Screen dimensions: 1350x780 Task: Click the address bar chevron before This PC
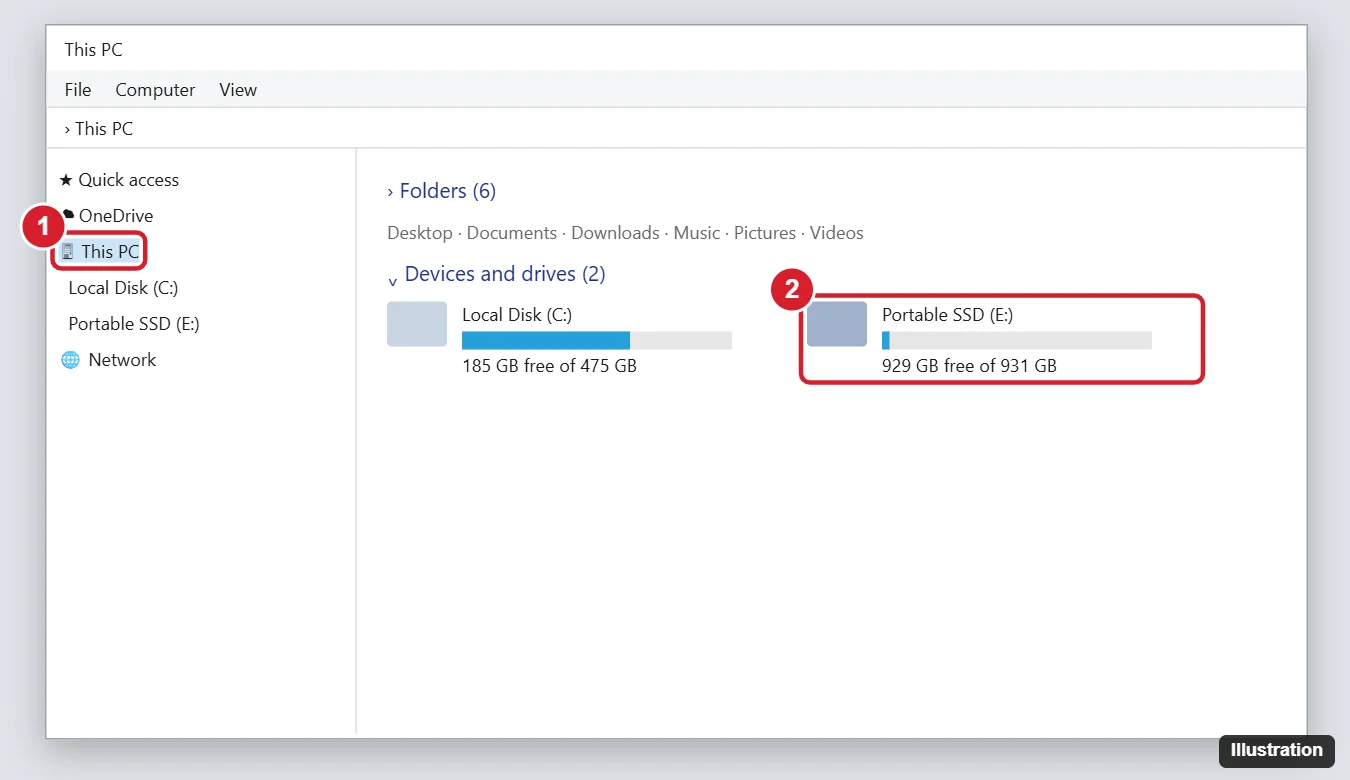tap(67, 129)
